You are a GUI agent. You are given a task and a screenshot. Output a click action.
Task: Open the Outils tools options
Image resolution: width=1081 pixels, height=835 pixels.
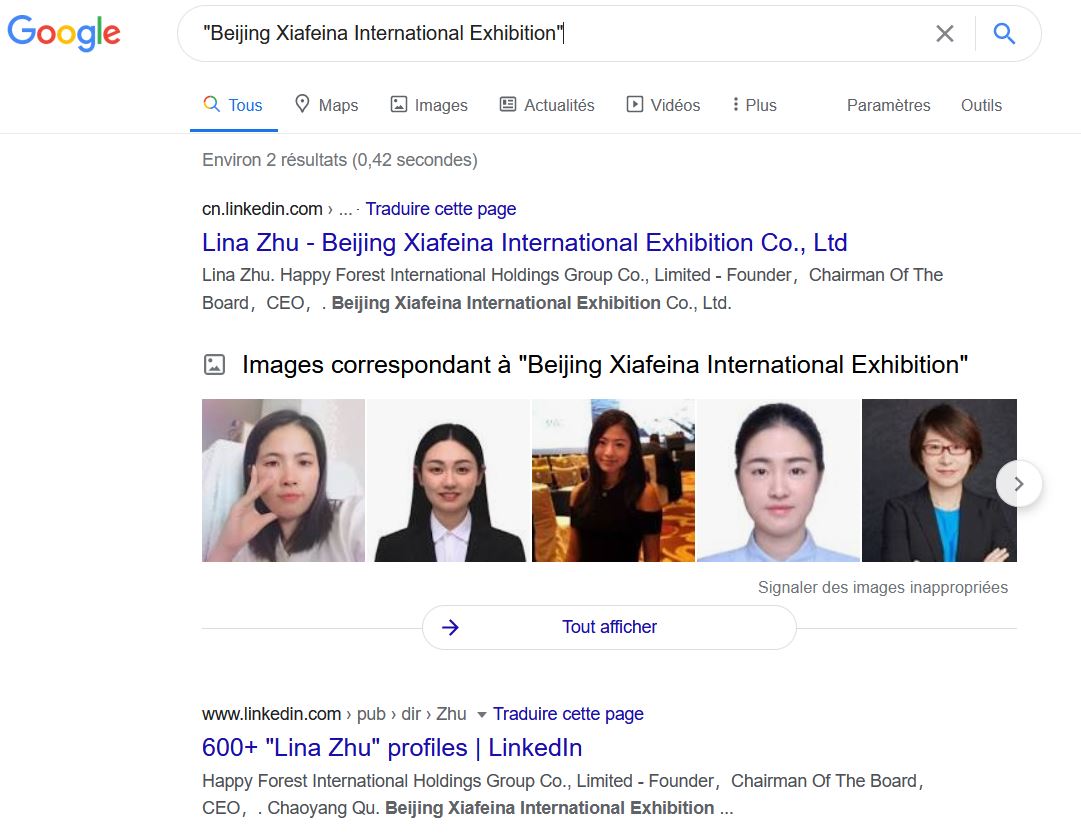tap(981, 105)
